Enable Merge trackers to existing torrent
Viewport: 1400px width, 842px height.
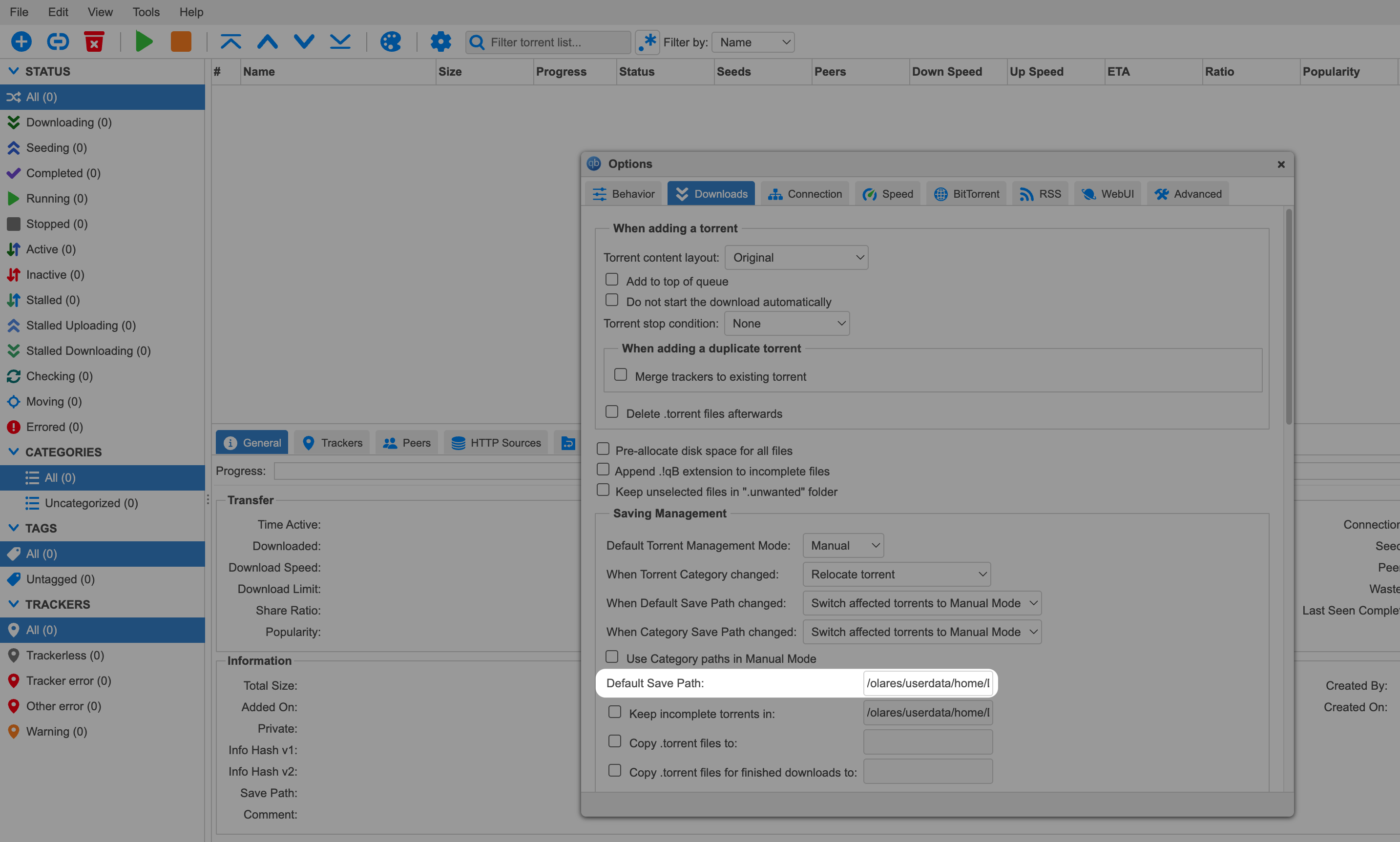621,375
